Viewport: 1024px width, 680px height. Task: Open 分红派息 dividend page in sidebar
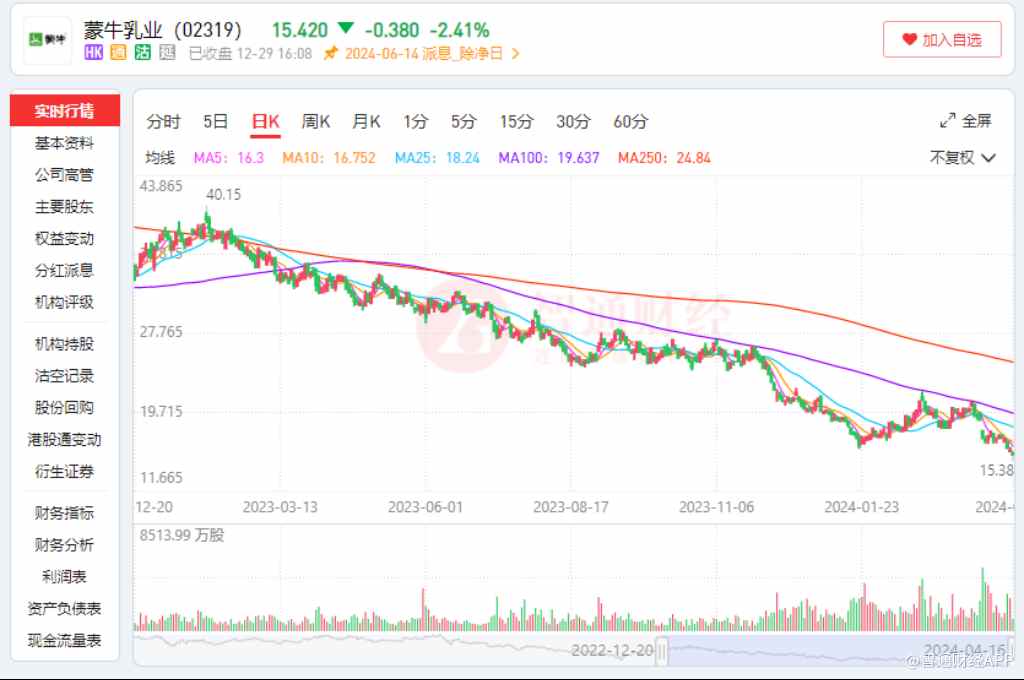[64, 270]
